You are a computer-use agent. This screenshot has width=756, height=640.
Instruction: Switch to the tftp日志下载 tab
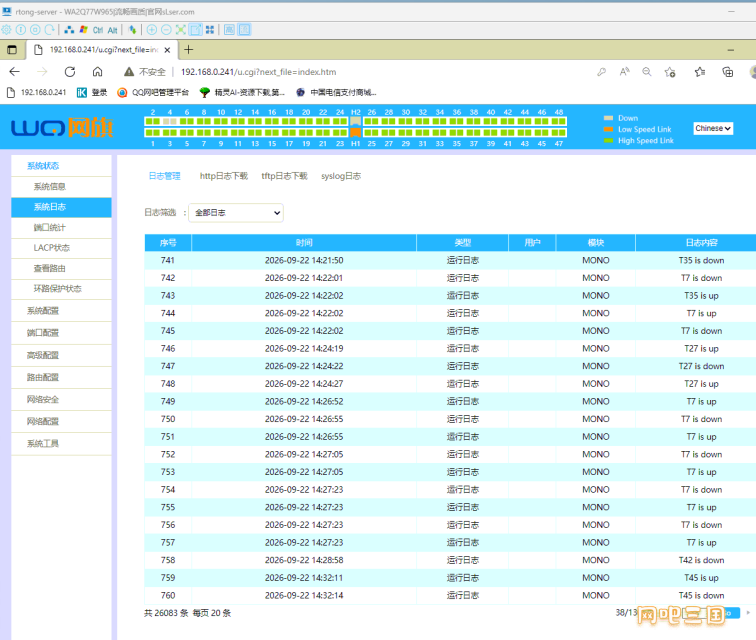tap(284, 176)
